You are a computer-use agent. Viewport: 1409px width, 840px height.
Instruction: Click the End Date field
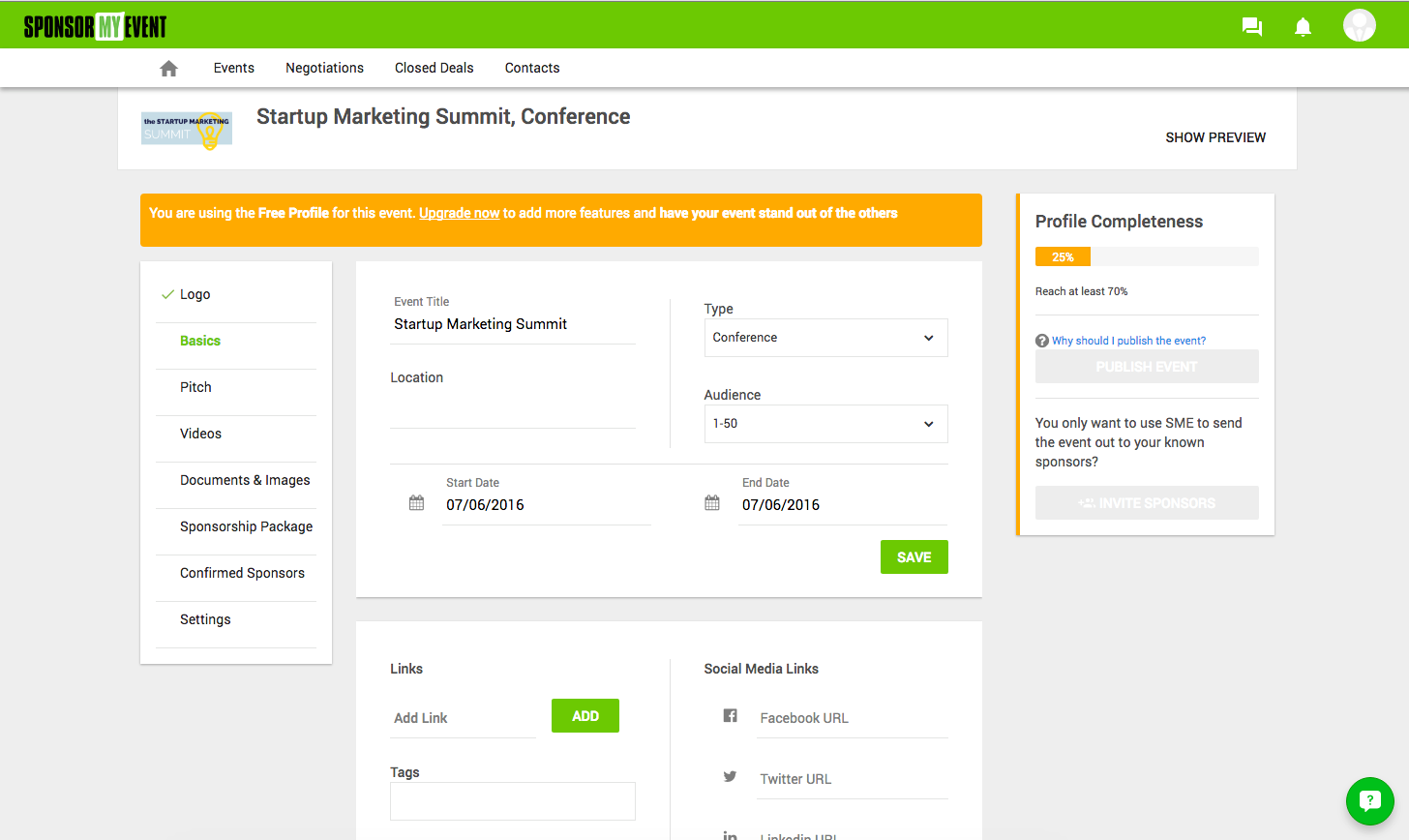(x=843, y=505)
